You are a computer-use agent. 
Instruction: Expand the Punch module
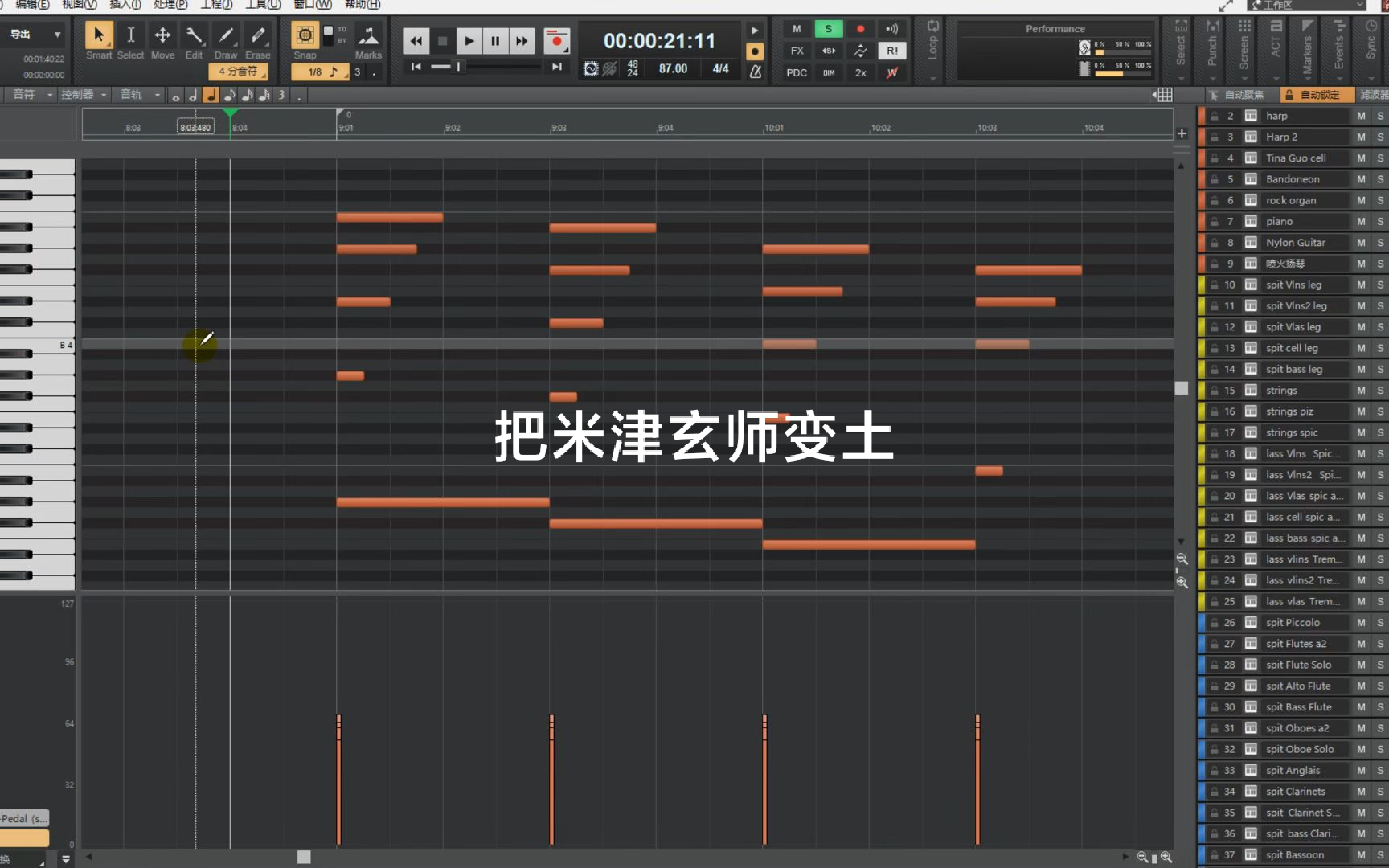1212,50
